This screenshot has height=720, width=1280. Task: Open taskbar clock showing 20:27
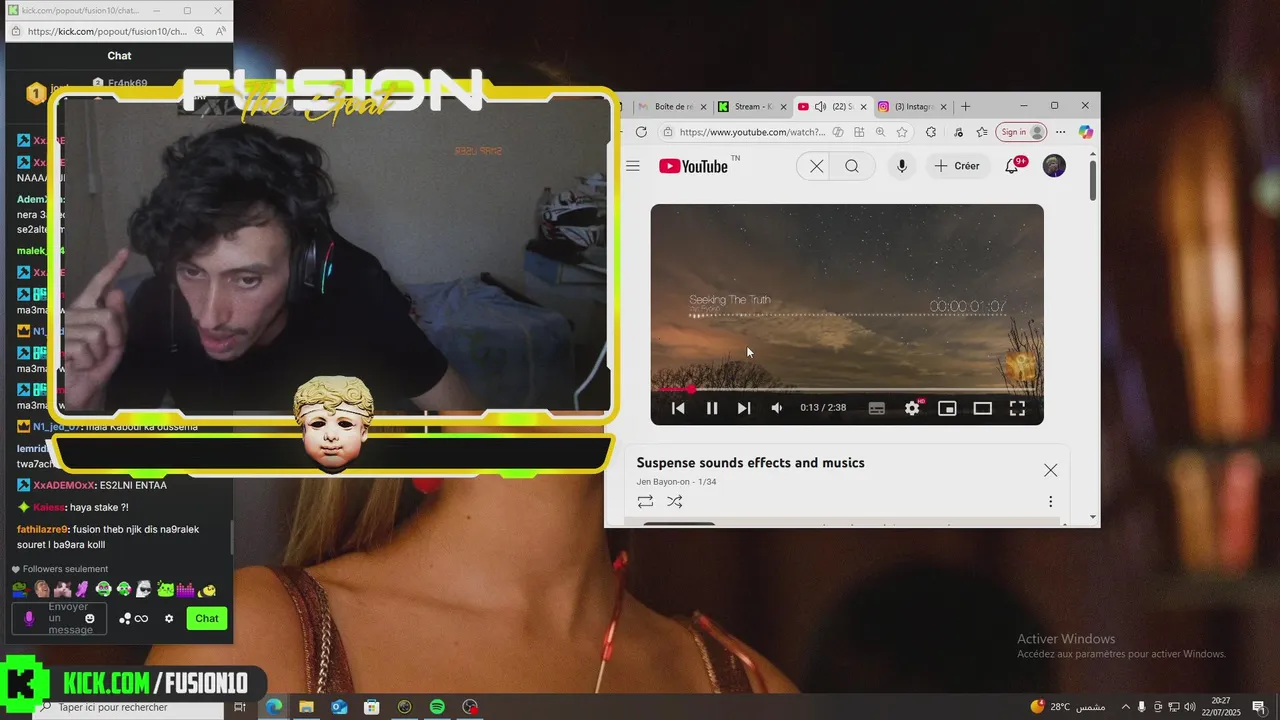pyautogui.click(x=1221, y=707)
